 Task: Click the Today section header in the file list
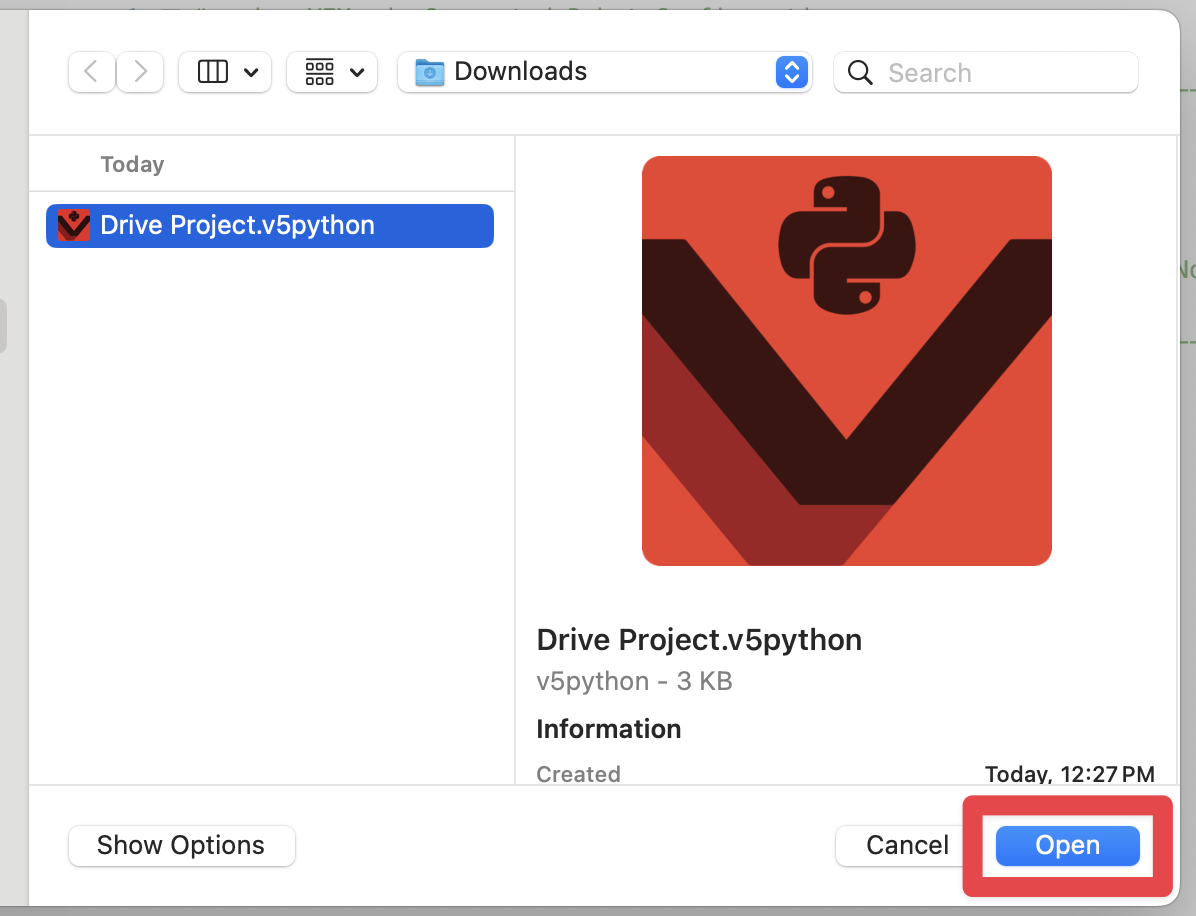[132, 163]
